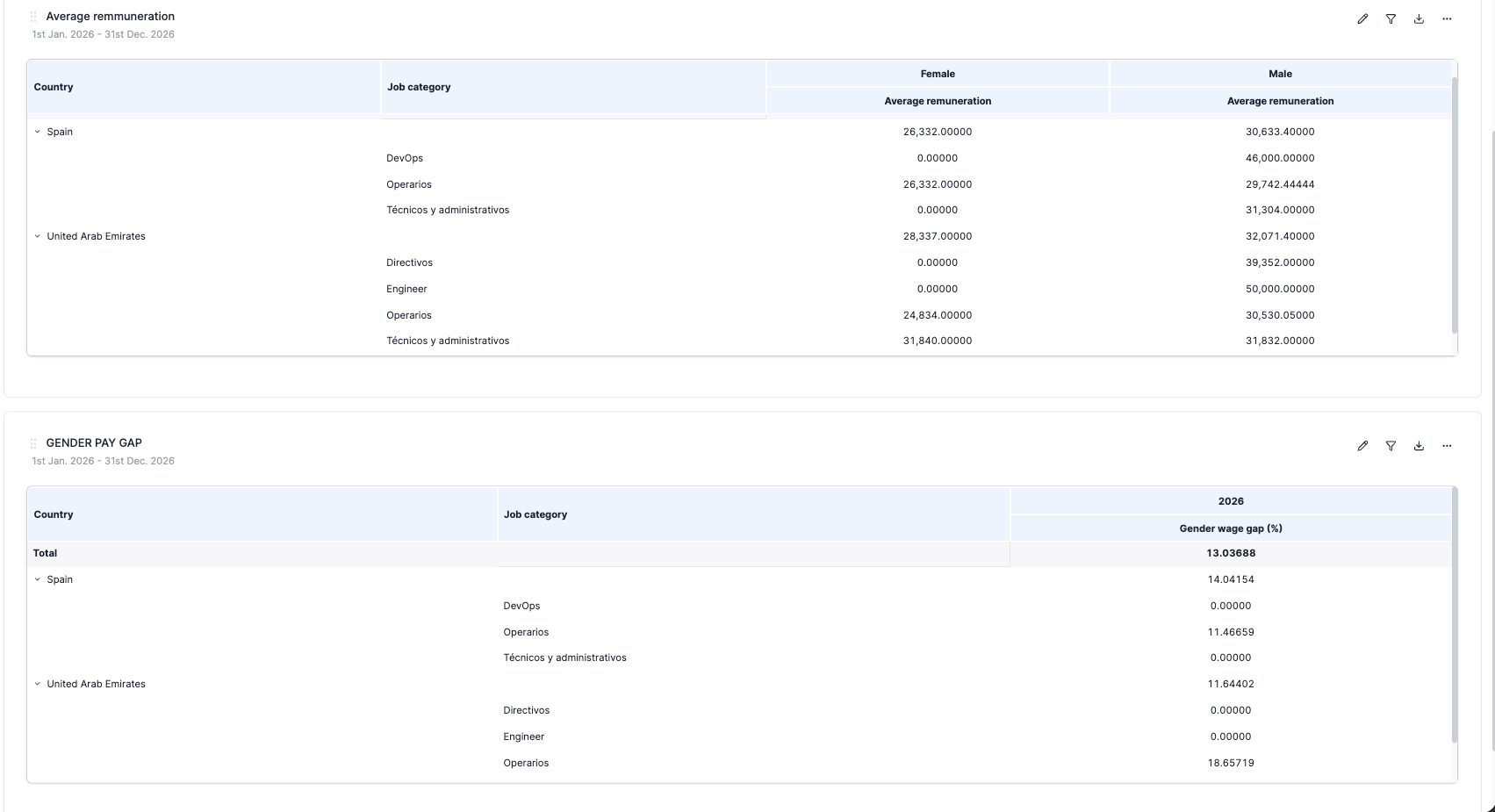Download the GENDER PAY GAP table
The height and width of the screenshot is (812, 1495).
click(x=1419, y=446)
